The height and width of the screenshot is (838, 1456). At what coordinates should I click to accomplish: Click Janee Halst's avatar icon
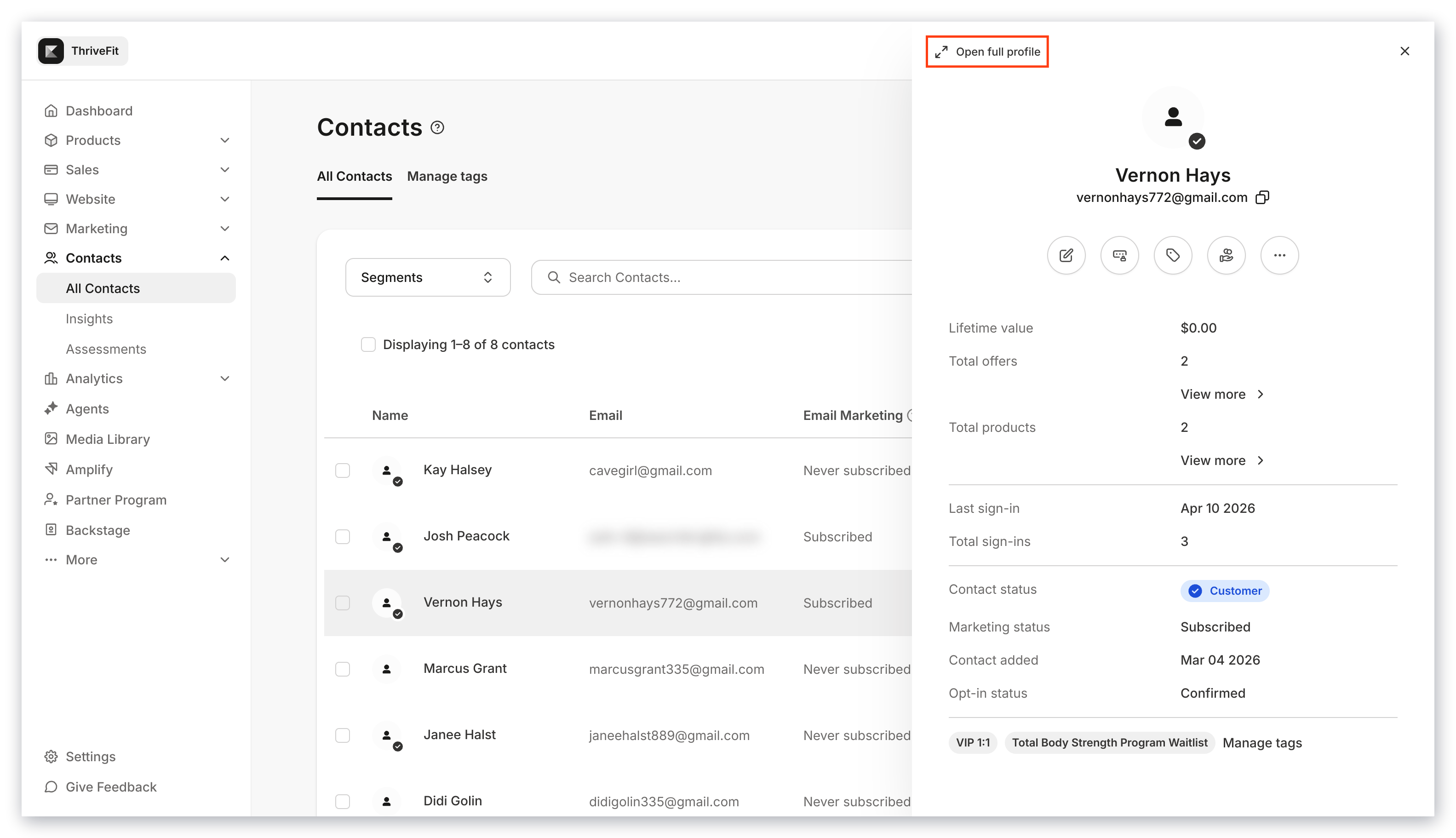[387, 735]
